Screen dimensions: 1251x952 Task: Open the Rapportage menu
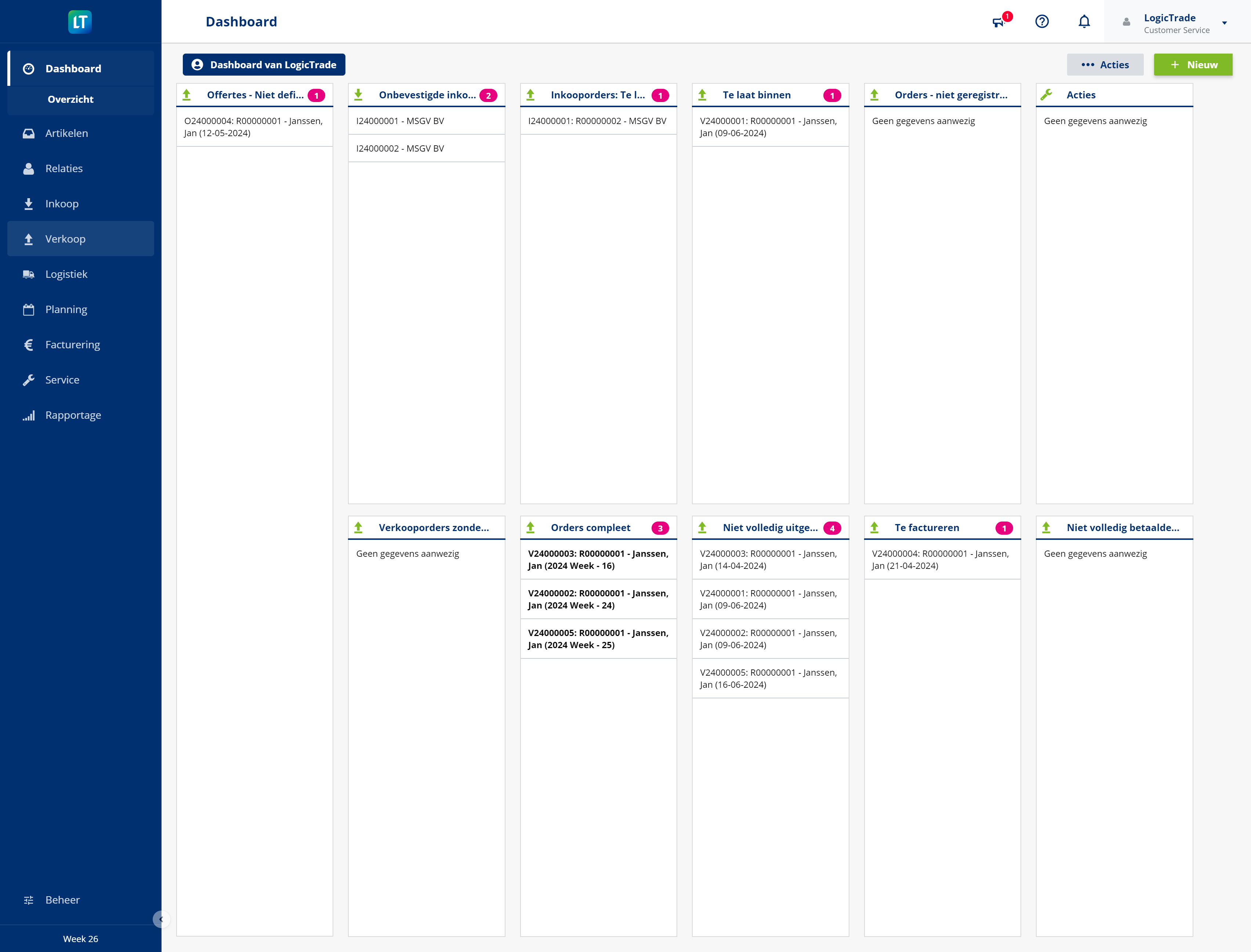(81, 415)
